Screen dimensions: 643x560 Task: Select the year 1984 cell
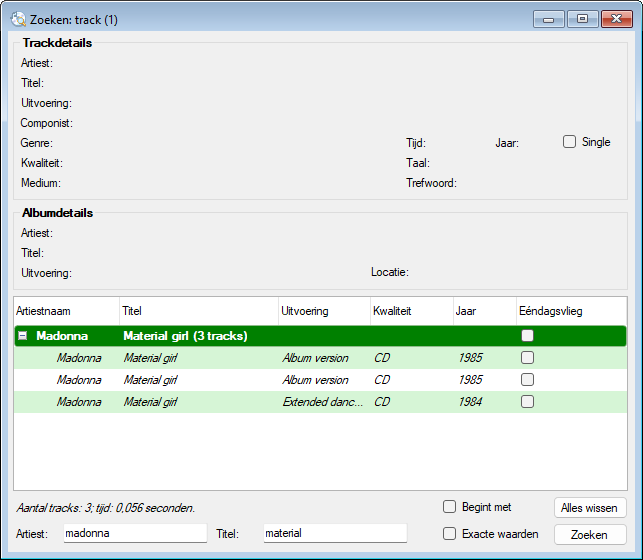coord(470,402)
